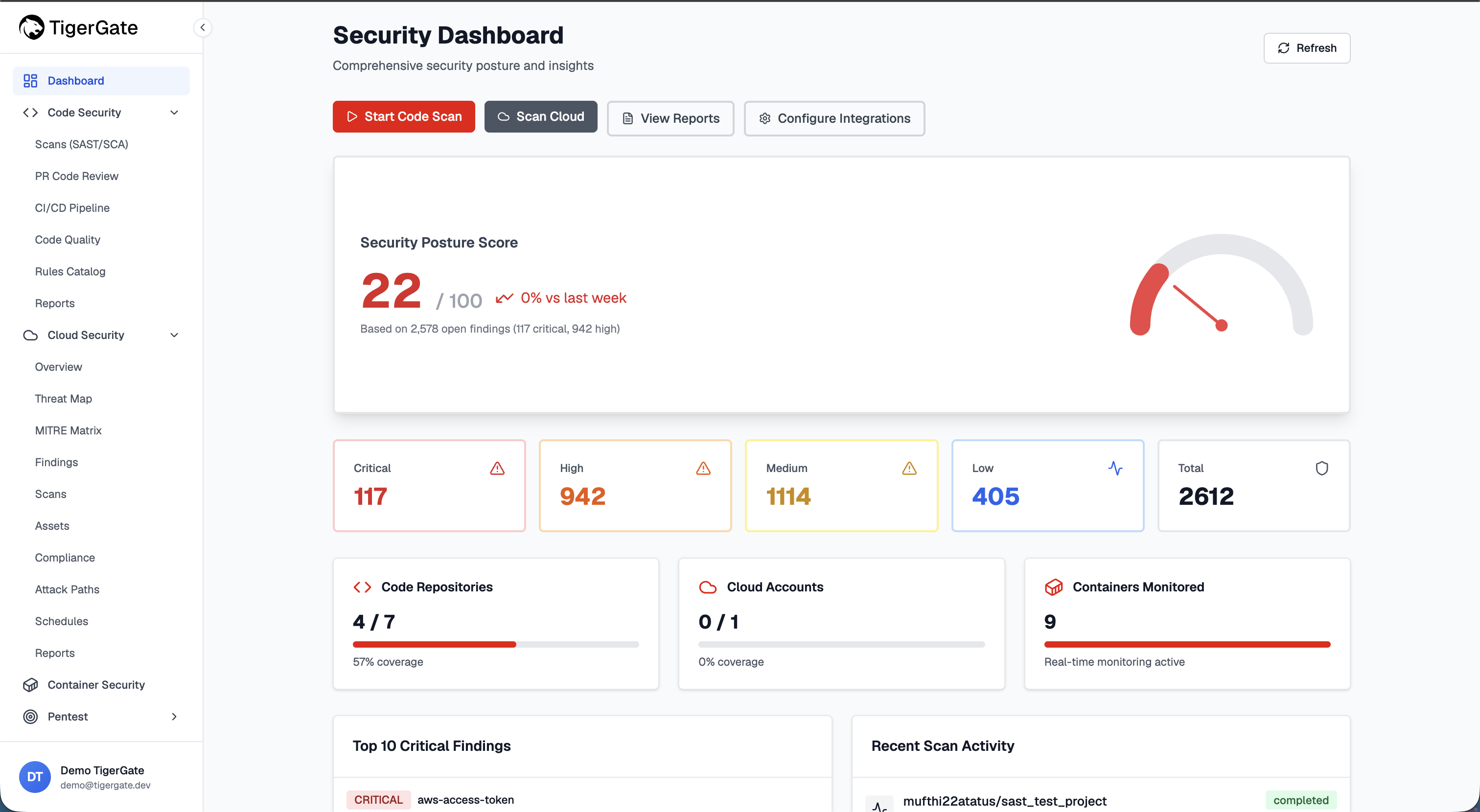Click the Code Repositories coverage progress bar
This screenshot has height=812, width=1480.
coord(496,644)
